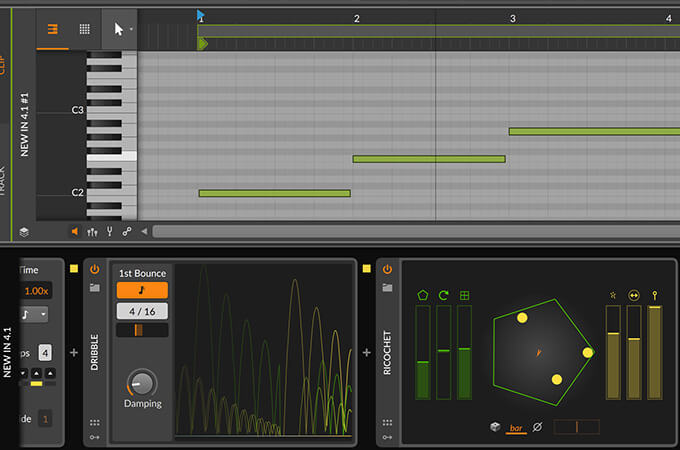The width and height of the screenshot is (680, 450).
Task: Click bar 4 on the timeline ruler
Action: [x=668, y=19]
